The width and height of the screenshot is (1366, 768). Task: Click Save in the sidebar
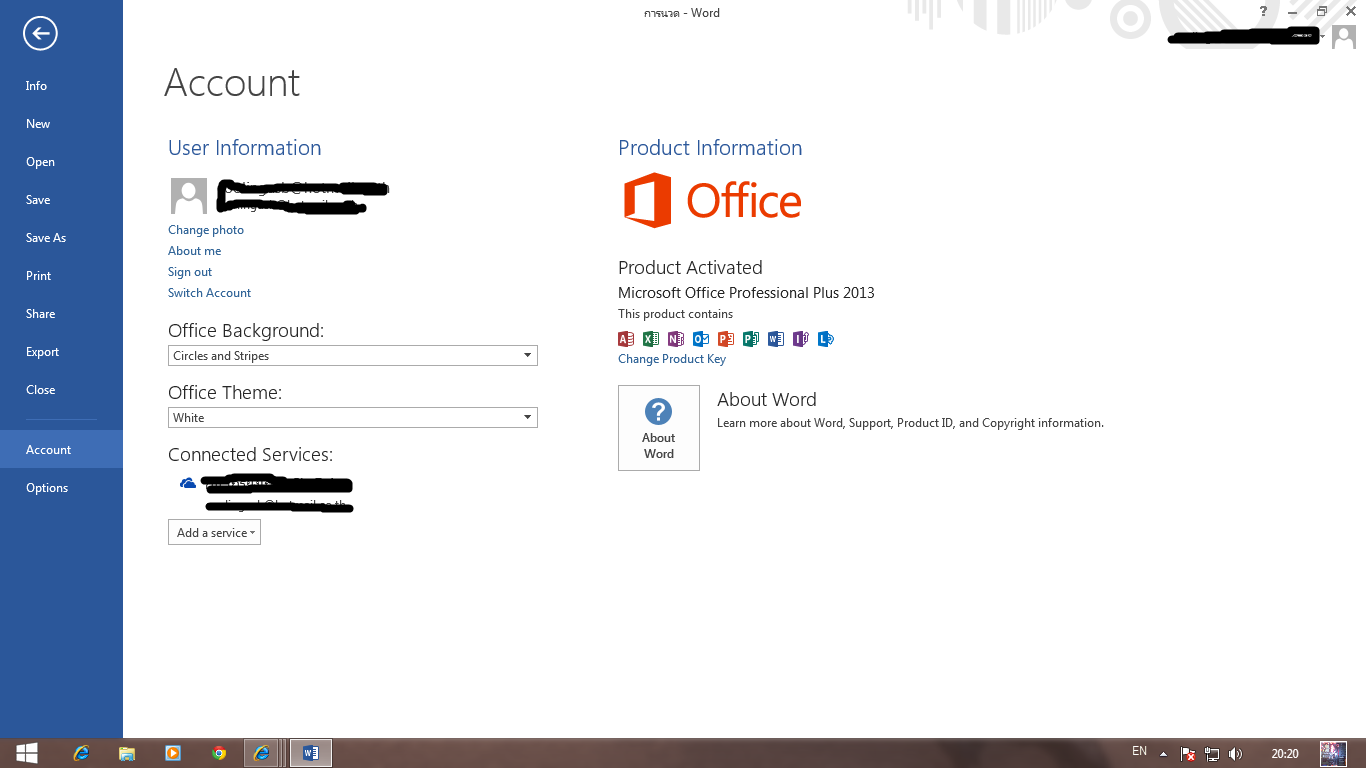(x=38, y=200)
